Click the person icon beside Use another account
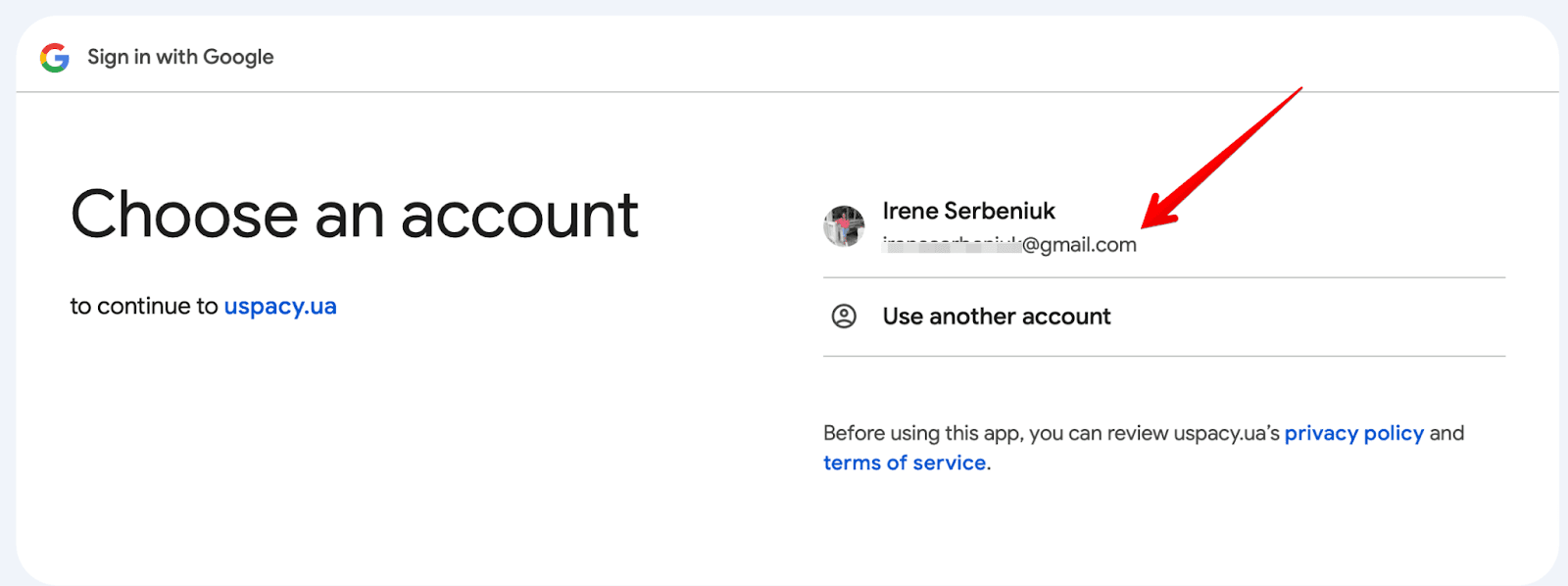 point(844,317)
